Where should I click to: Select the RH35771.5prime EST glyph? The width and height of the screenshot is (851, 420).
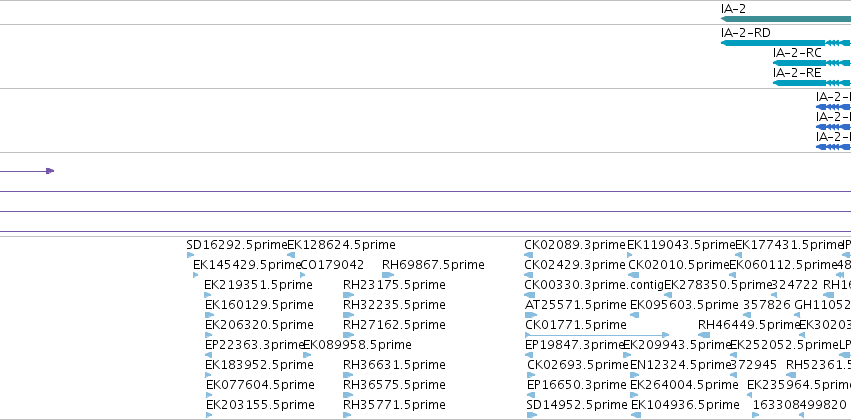[348, 415]
